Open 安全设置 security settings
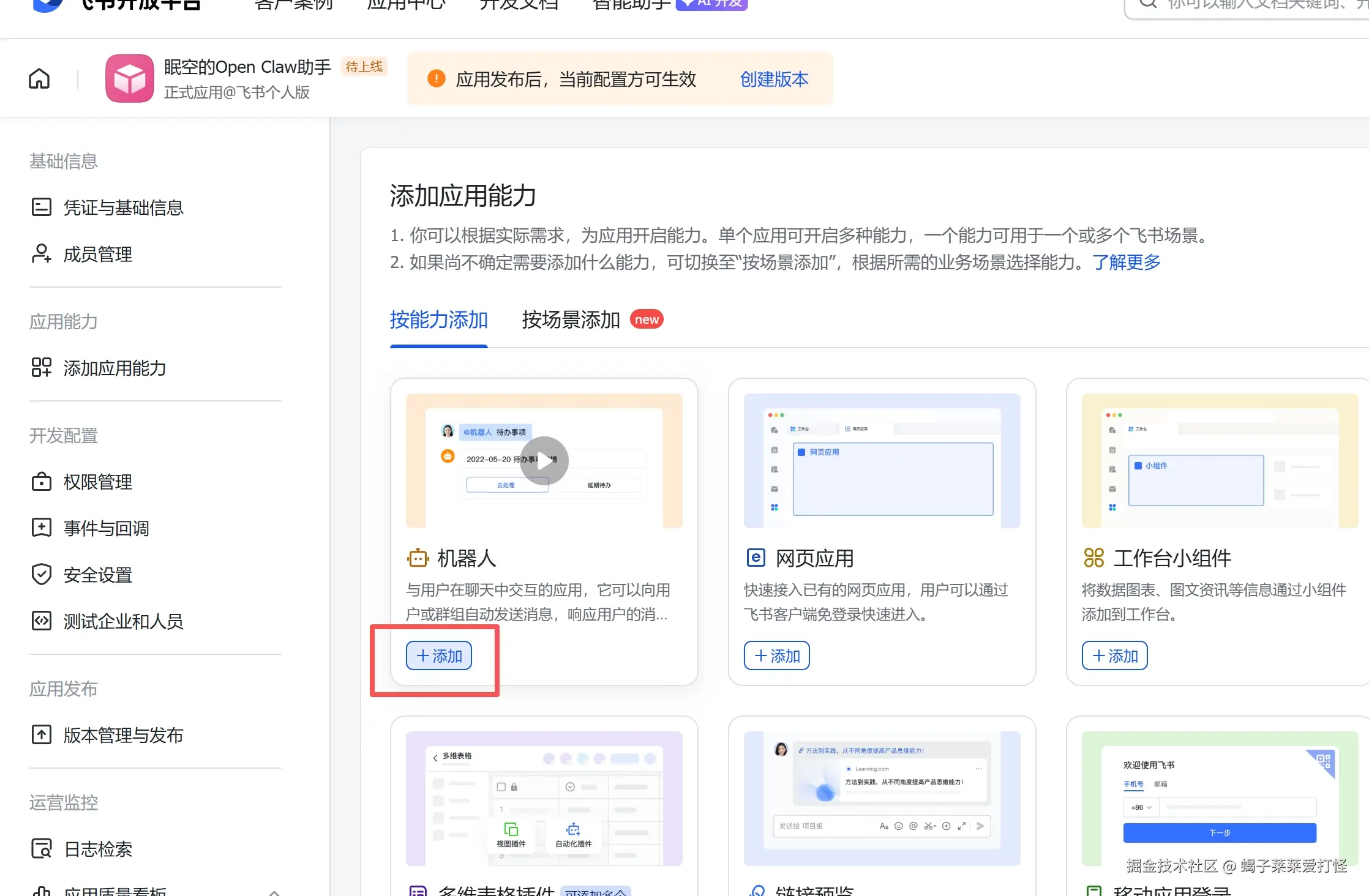 pyautogui.click(x=97, y=575)
